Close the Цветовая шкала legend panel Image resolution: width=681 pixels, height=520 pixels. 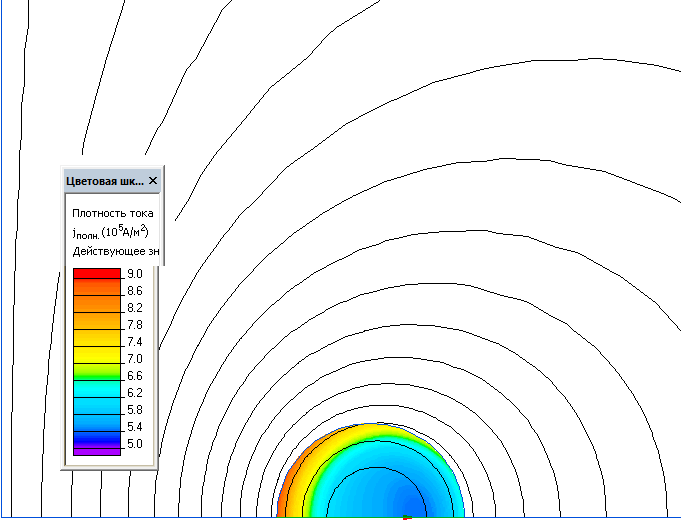[x=153, y=181]
